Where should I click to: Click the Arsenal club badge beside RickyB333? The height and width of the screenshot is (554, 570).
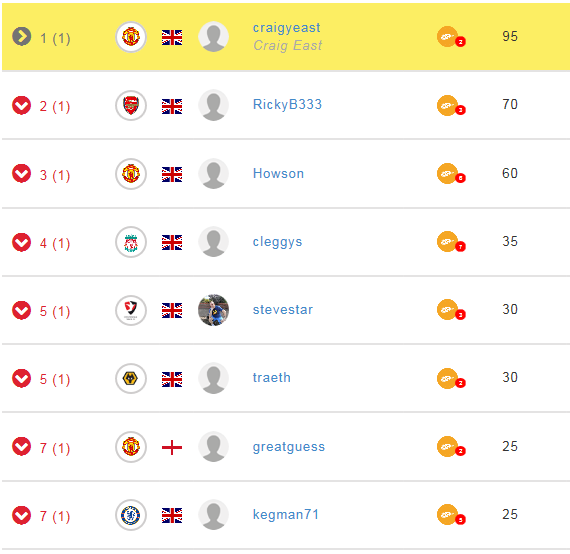(131, 105)
